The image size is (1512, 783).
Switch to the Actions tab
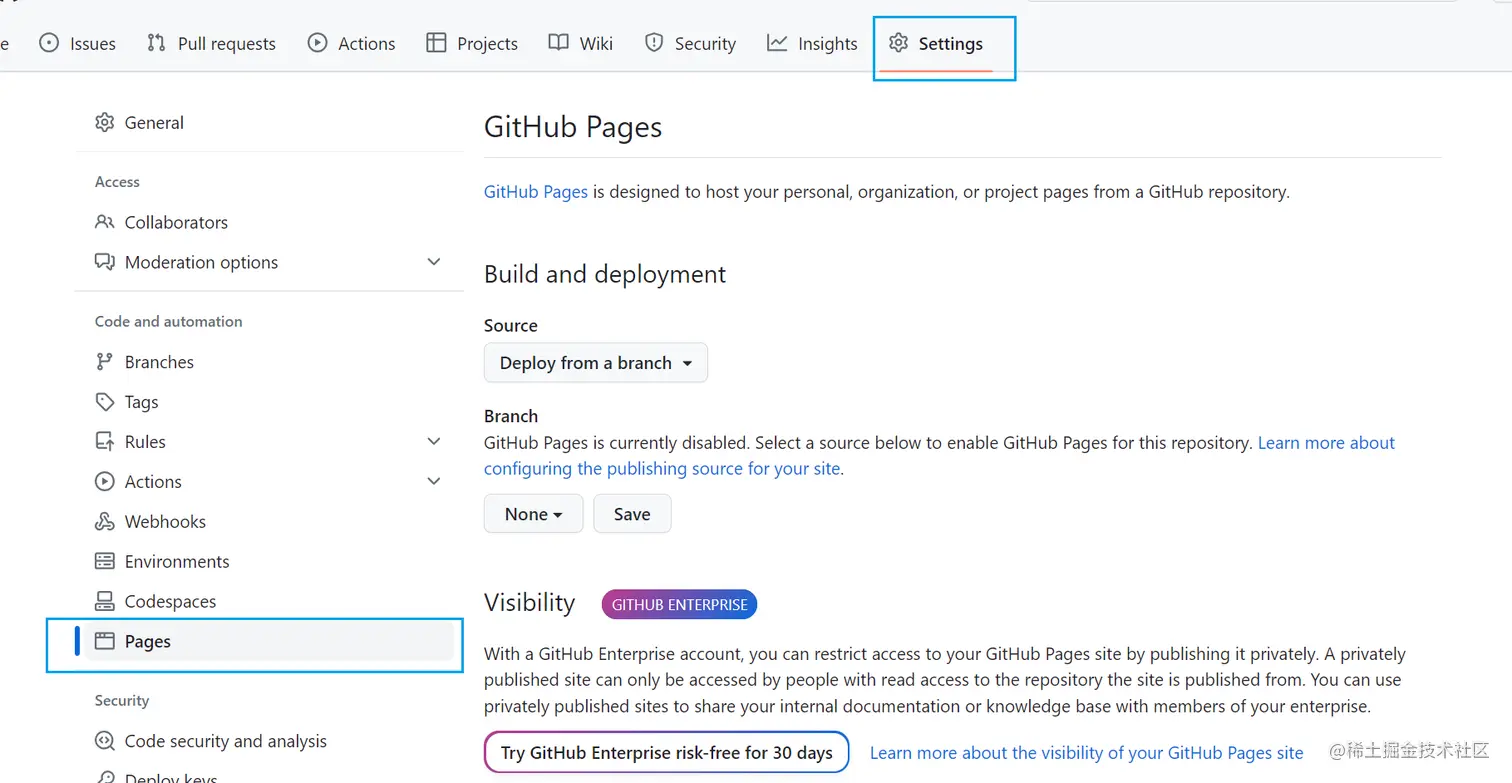coord(351,43)
